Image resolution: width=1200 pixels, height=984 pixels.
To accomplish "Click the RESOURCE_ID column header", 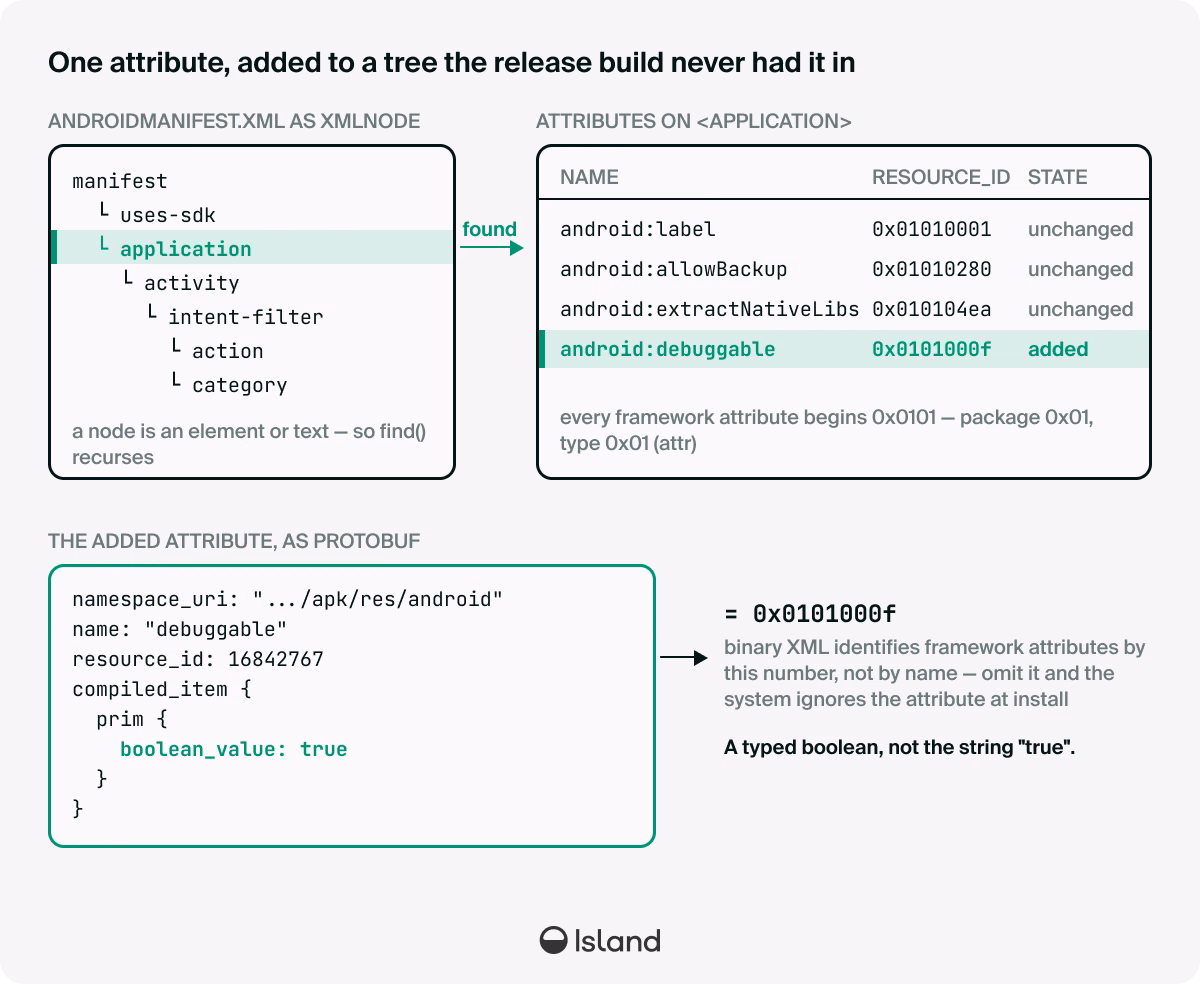I will (941, 177).
